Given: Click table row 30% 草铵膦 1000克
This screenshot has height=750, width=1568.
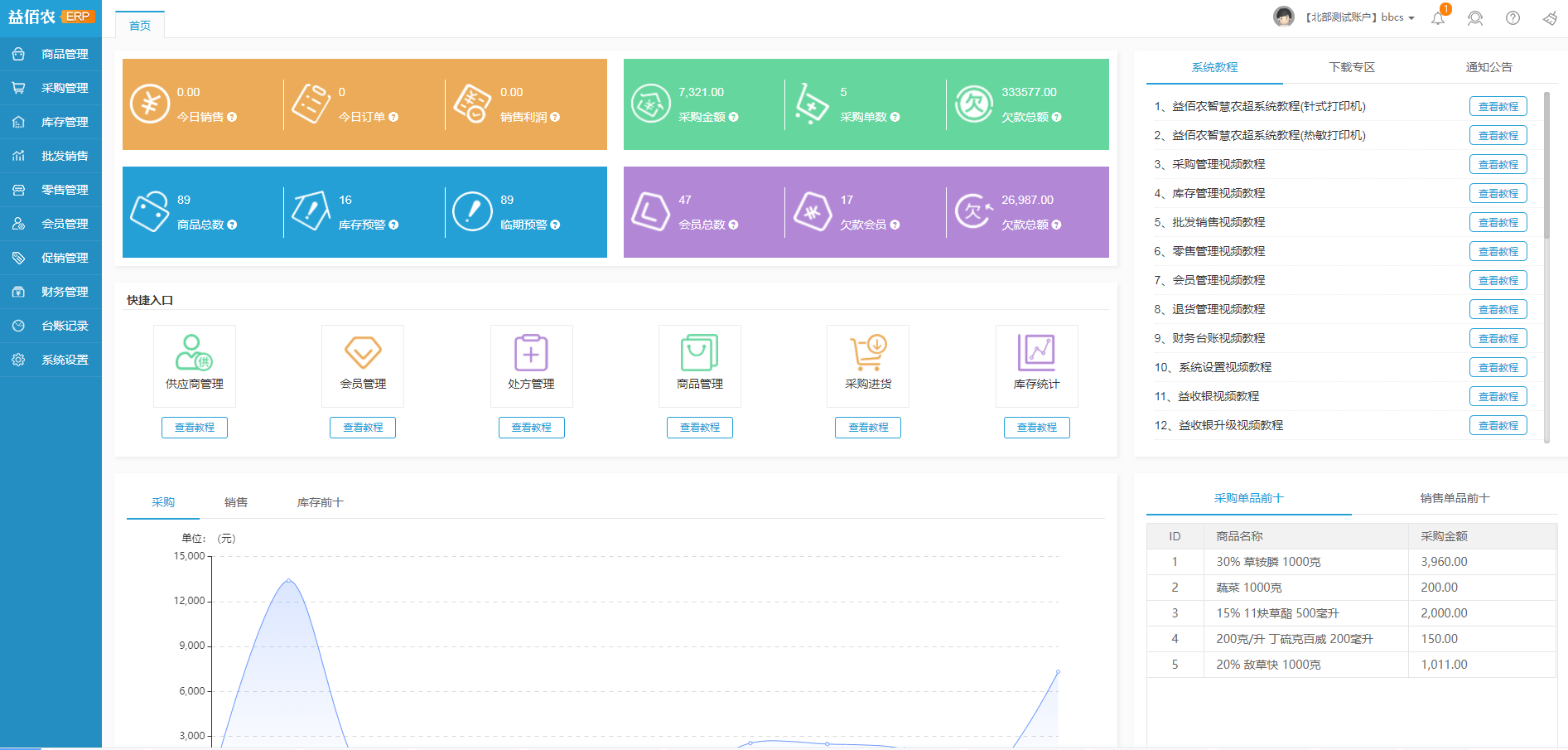Looking at the screenshot, I should coord(1352,562).
